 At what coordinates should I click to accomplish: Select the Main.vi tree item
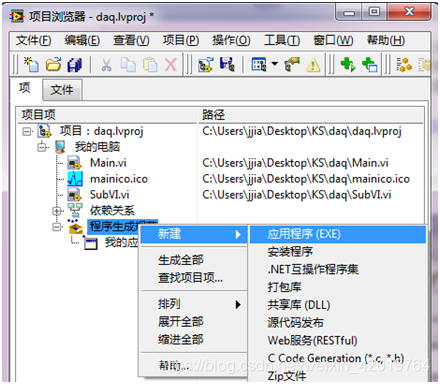(x=108, y=163)
